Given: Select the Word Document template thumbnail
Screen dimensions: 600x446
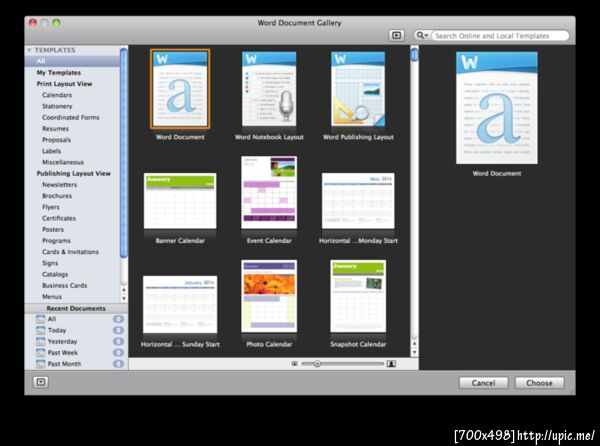Looking at the screenshot, I should 180,89.
